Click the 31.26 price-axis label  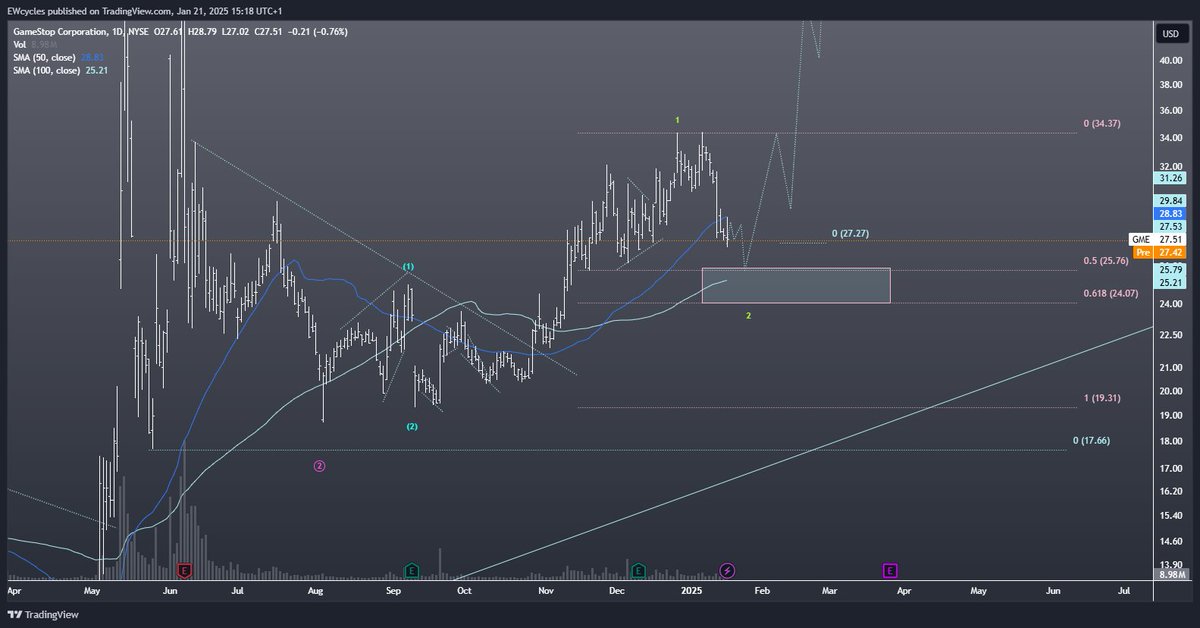tap(1170, 178)
